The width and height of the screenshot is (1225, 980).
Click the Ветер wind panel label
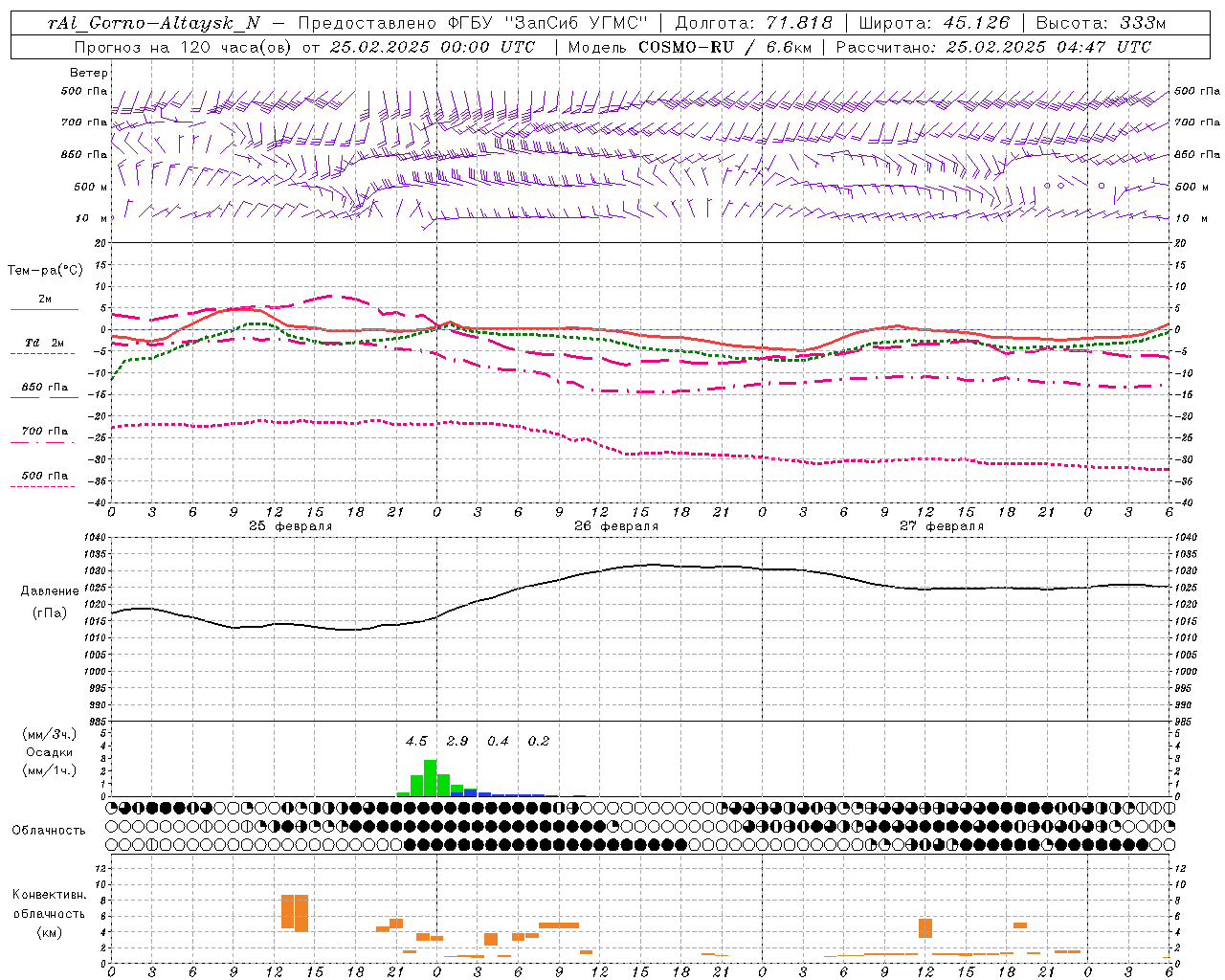pos(89,73)
